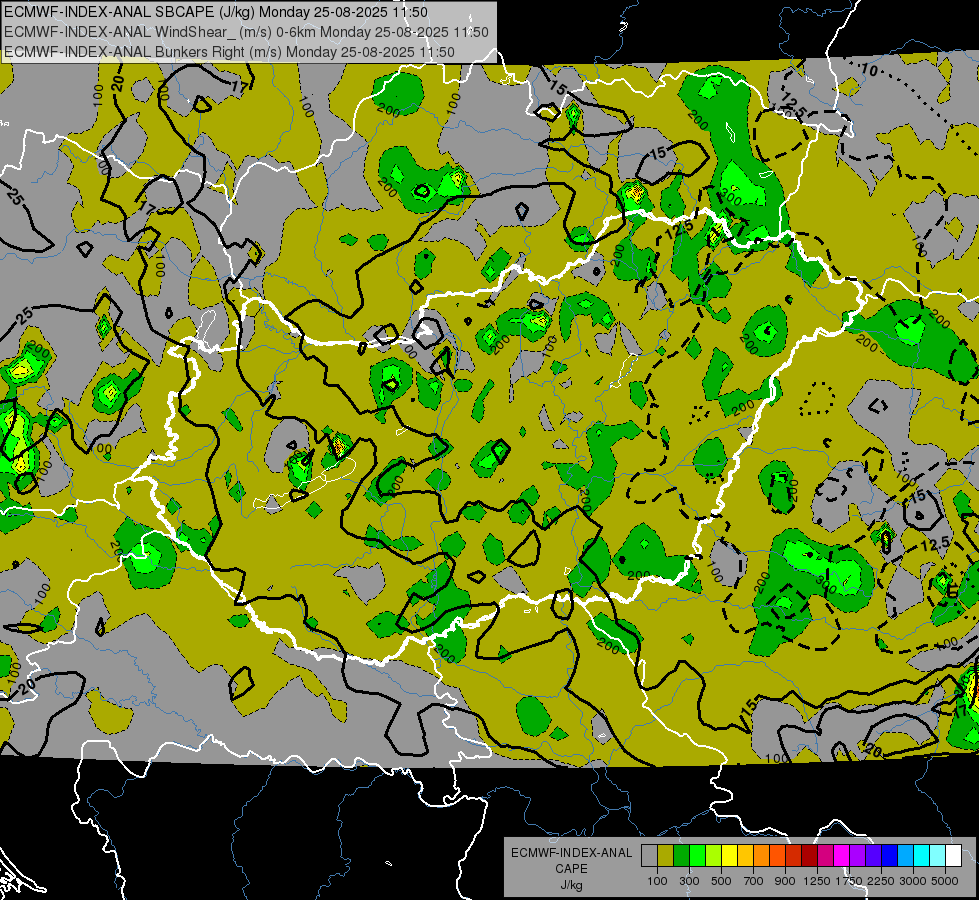Click the crimson-pink legend swatch
Screen dimensions: 979x900
pyautogui.click(x=825, y=856)
